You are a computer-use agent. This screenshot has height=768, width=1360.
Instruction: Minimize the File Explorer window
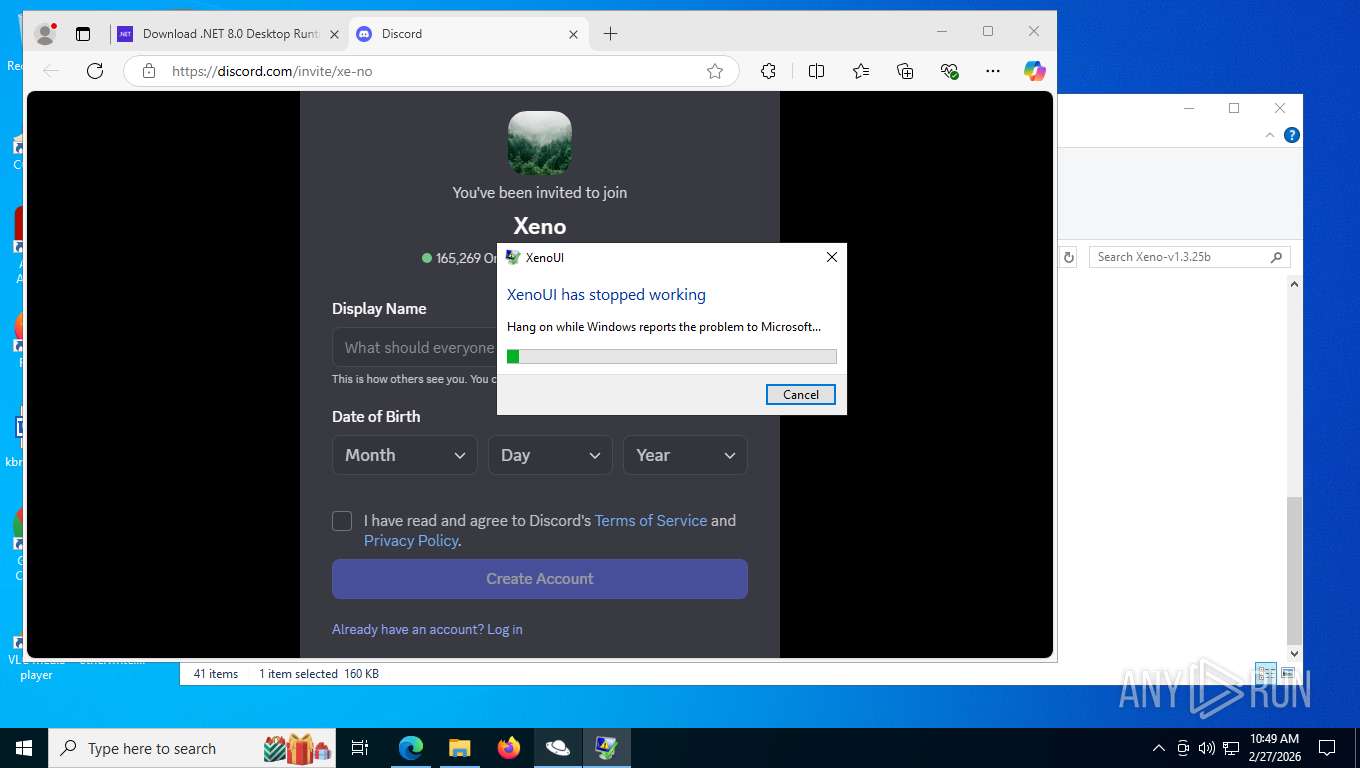[x=1189, y=108]
